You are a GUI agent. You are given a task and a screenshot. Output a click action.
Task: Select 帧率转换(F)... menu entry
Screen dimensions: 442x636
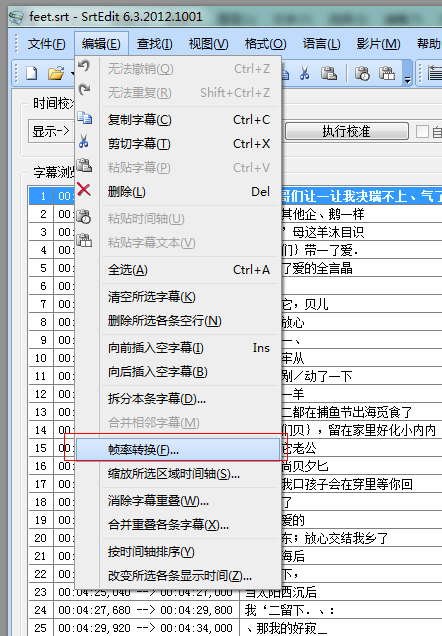tap(178, 450)
